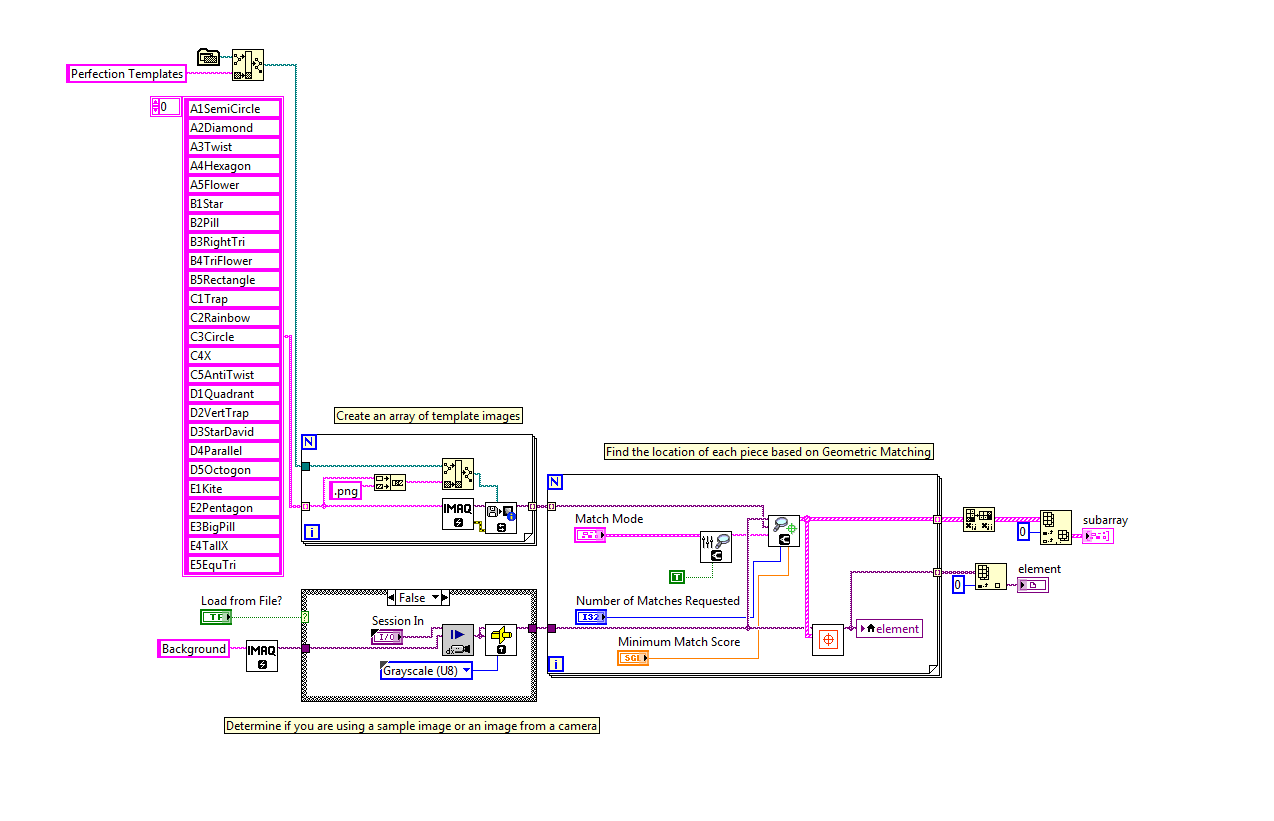The image size is (1274, 821).
Task: Click the N count terminal of the matching loop
Action: tap(555, 482)
